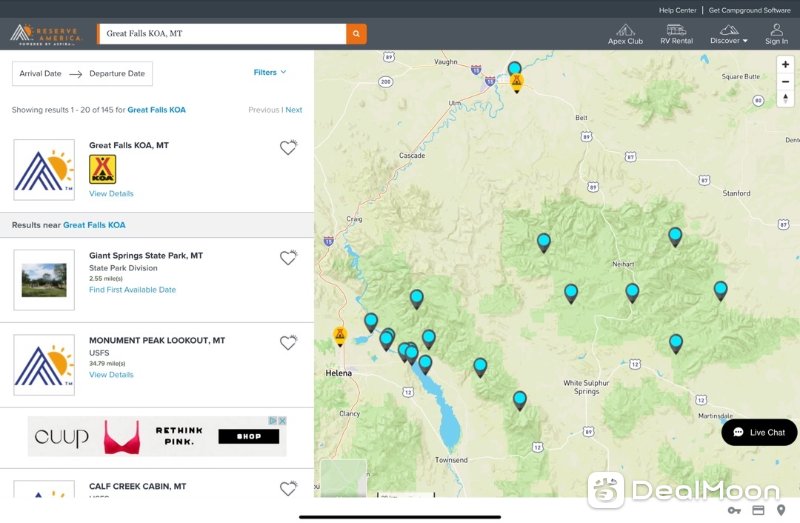Viewport: 800px width, 523px height.
Task: Click Find First Available Date link
Action: click(132, 289)
